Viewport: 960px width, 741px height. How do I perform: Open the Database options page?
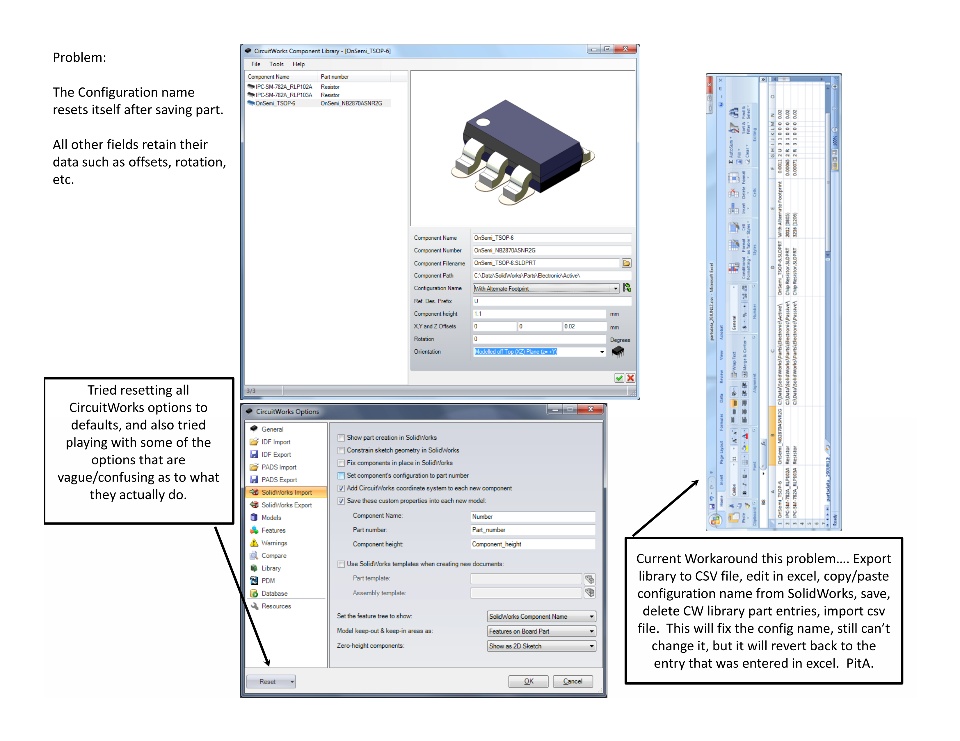pyautogui.click(x=274, y=593)
